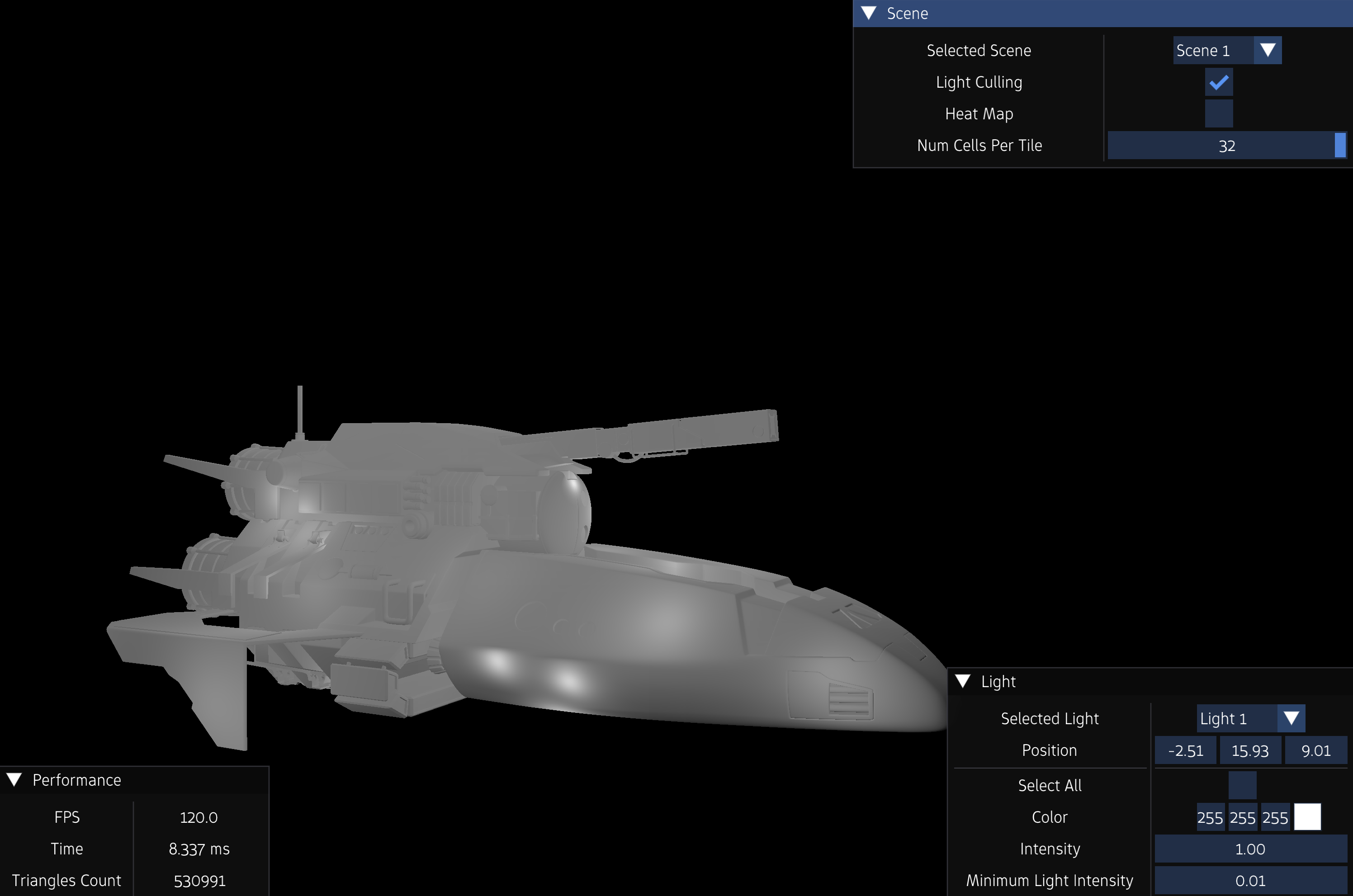Click the Position Z field 9.01
The image size is (1353, 896).
click(1315, 750)
